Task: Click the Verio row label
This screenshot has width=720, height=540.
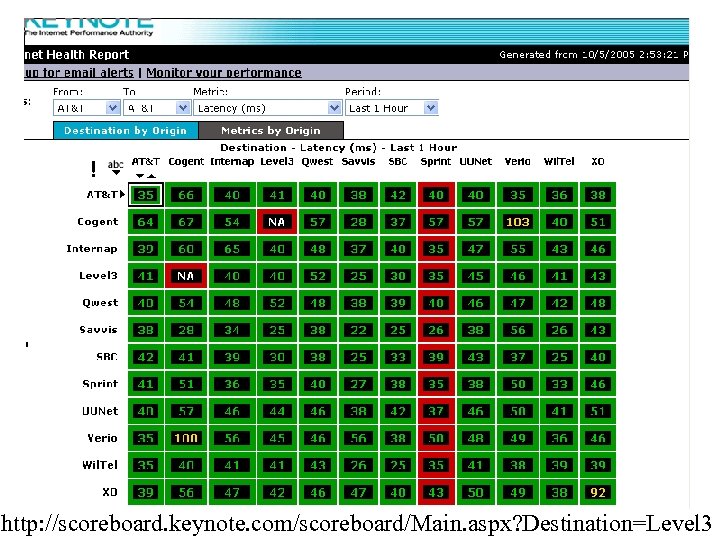Action: (x=102, y=438)
